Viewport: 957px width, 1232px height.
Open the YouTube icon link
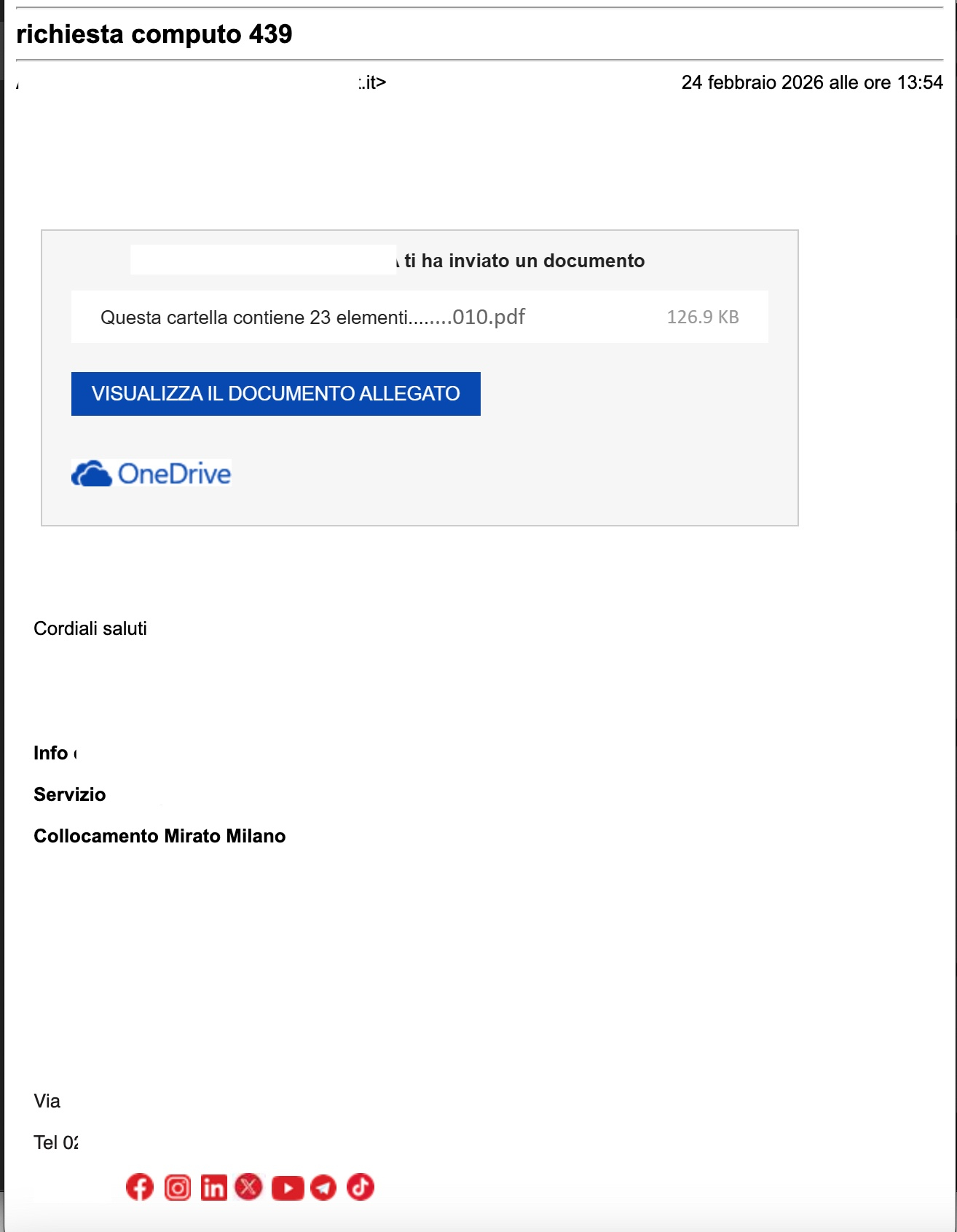coord(288,1188)
